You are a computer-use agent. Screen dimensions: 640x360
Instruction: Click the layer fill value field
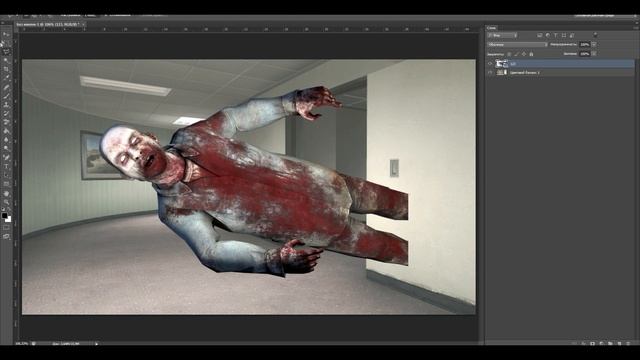pyautogui.click(x=585, y=54)
